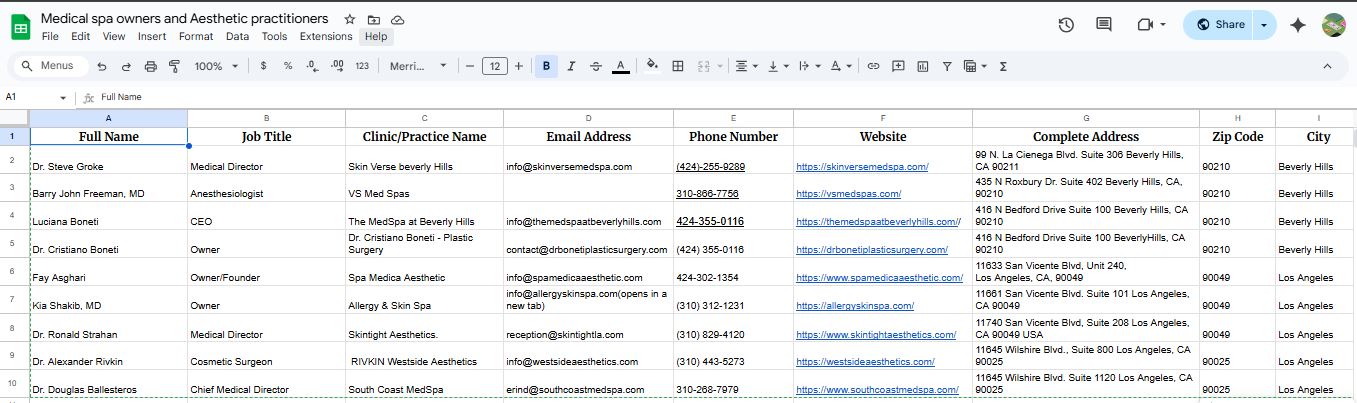The height and width of the screenshot is (403, 1357).
Task: Open the Data menu
Action: 237,36
